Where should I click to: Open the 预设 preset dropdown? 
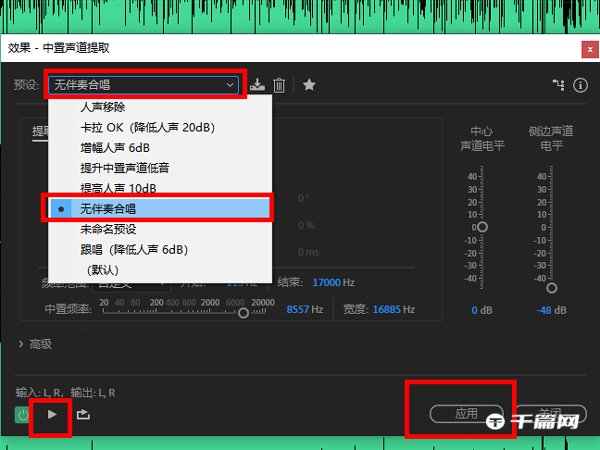(143, 85)
